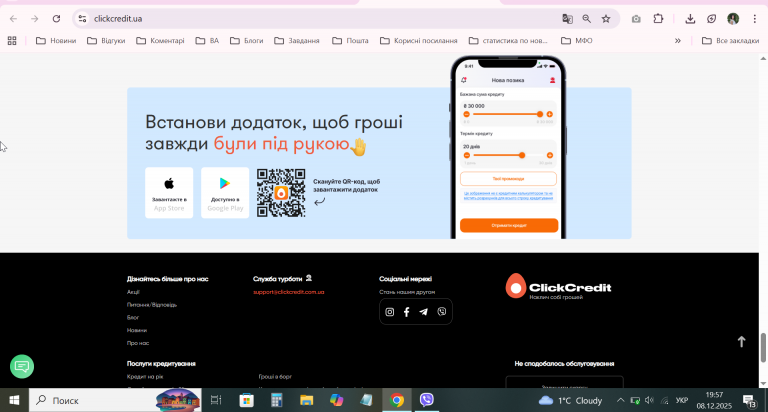Open the Блог footer link
Viewport: 768px width, 412px height.
133,317
